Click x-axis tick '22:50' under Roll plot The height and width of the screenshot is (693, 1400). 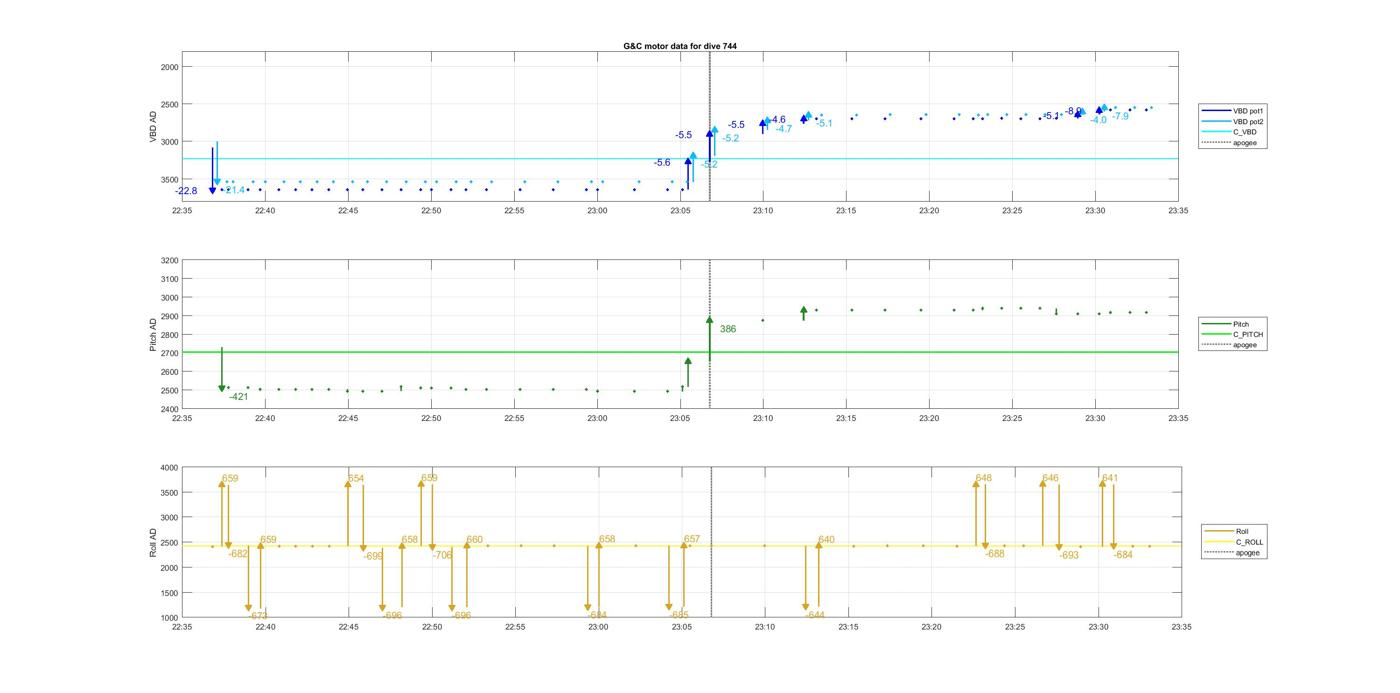[431, 627]
